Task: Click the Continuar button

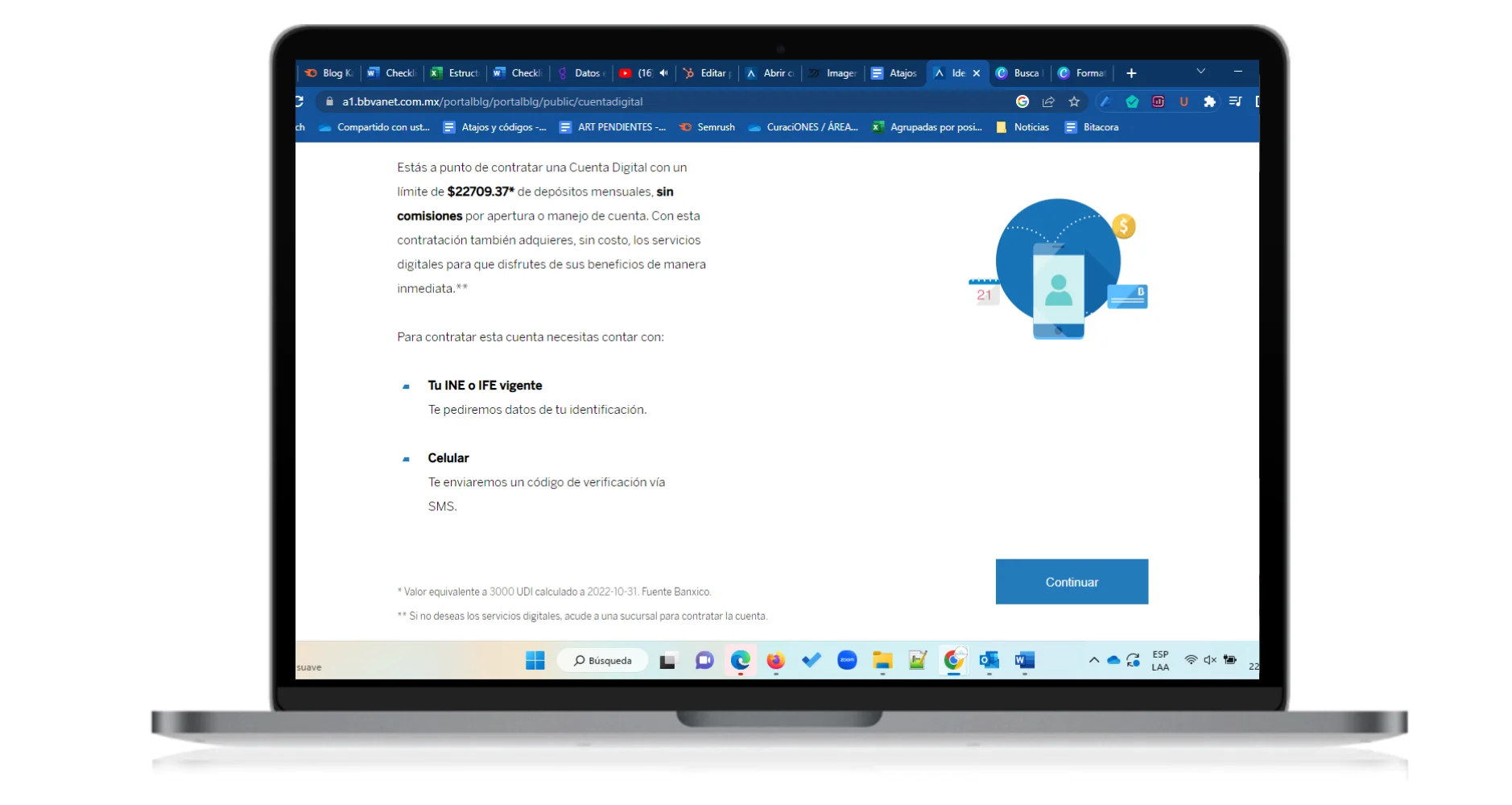Action: [x=1071, y=581]
